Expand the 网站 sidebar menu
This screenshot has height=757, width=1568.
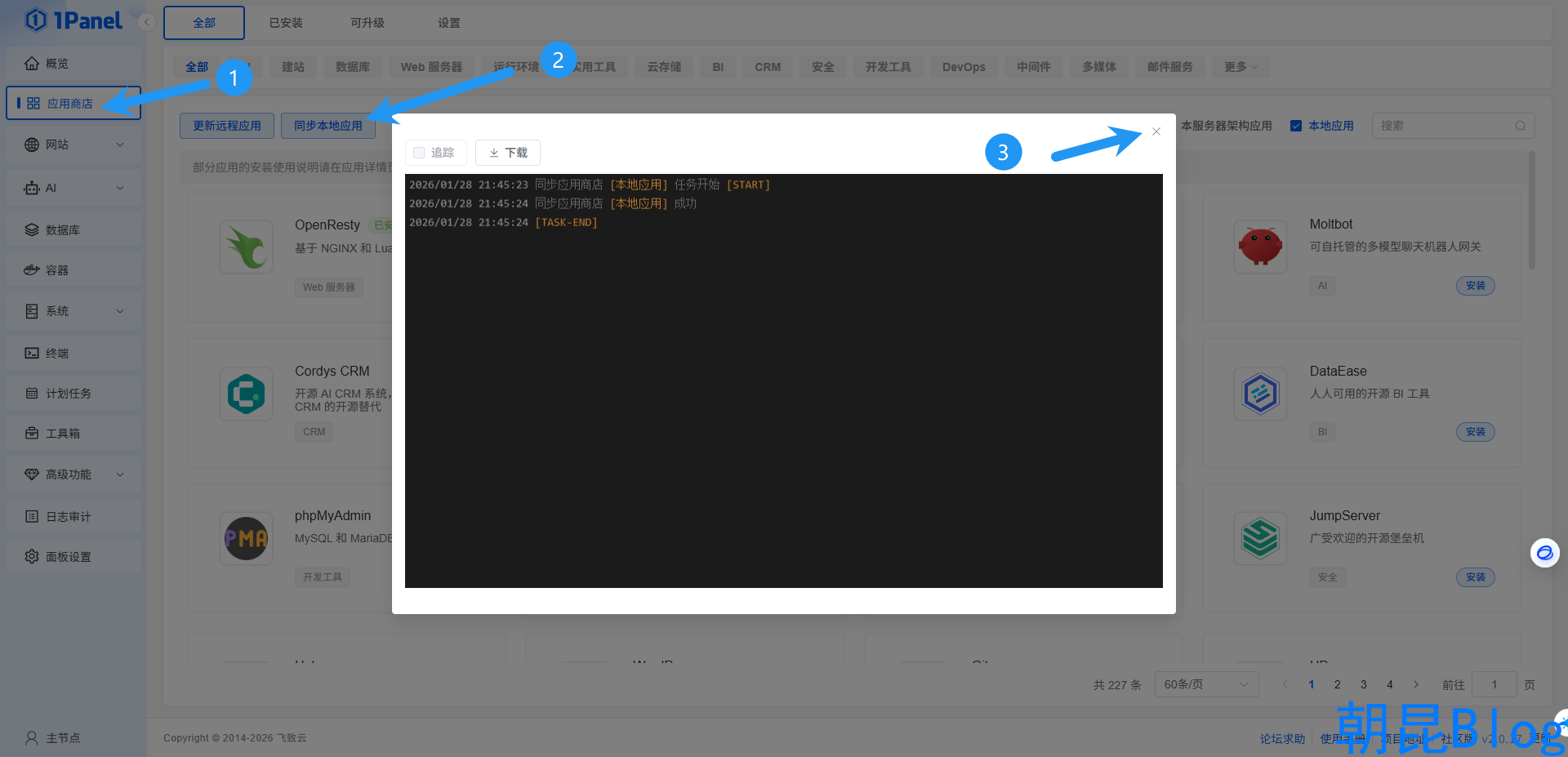[73, 145]
